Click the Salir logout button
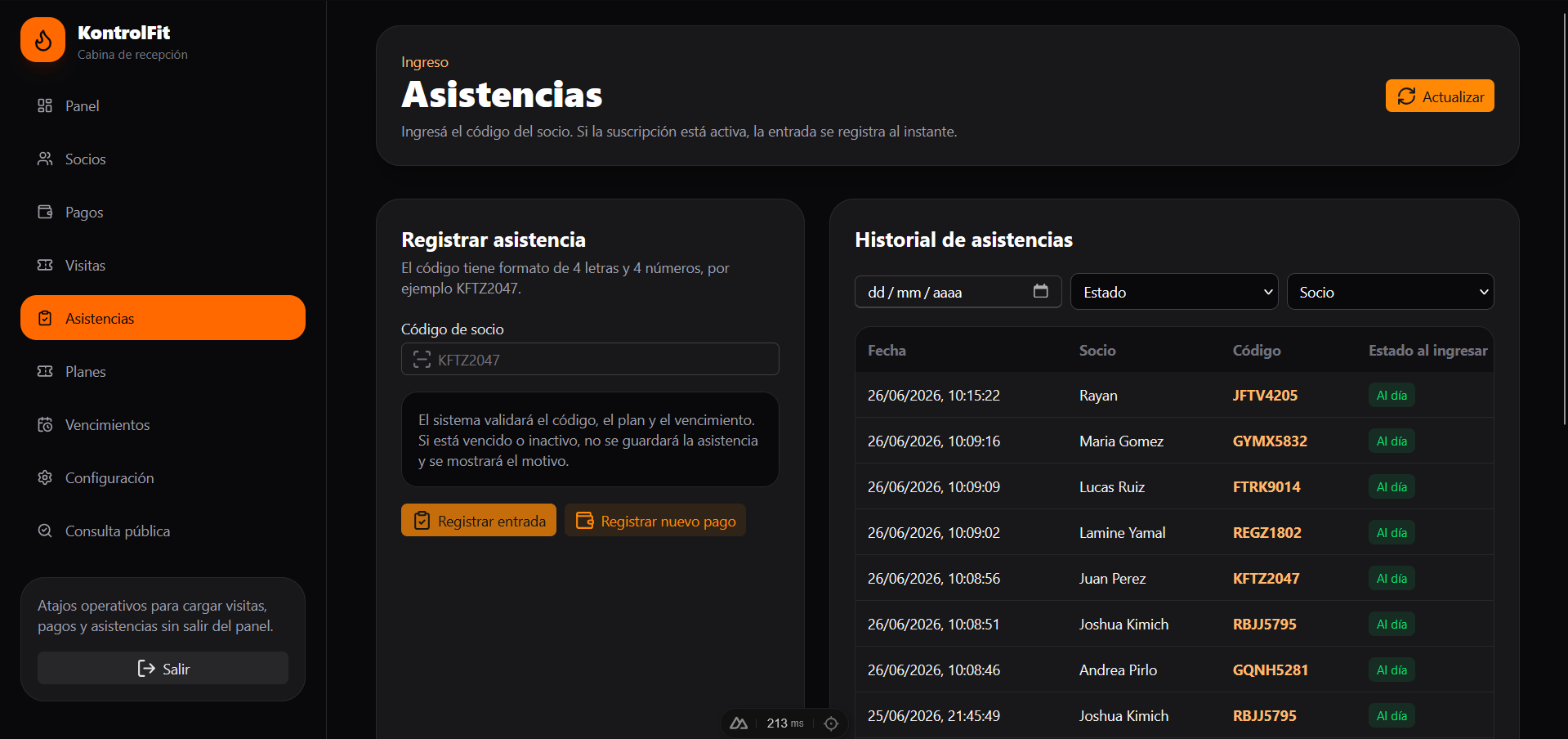 tap(163, 668)
